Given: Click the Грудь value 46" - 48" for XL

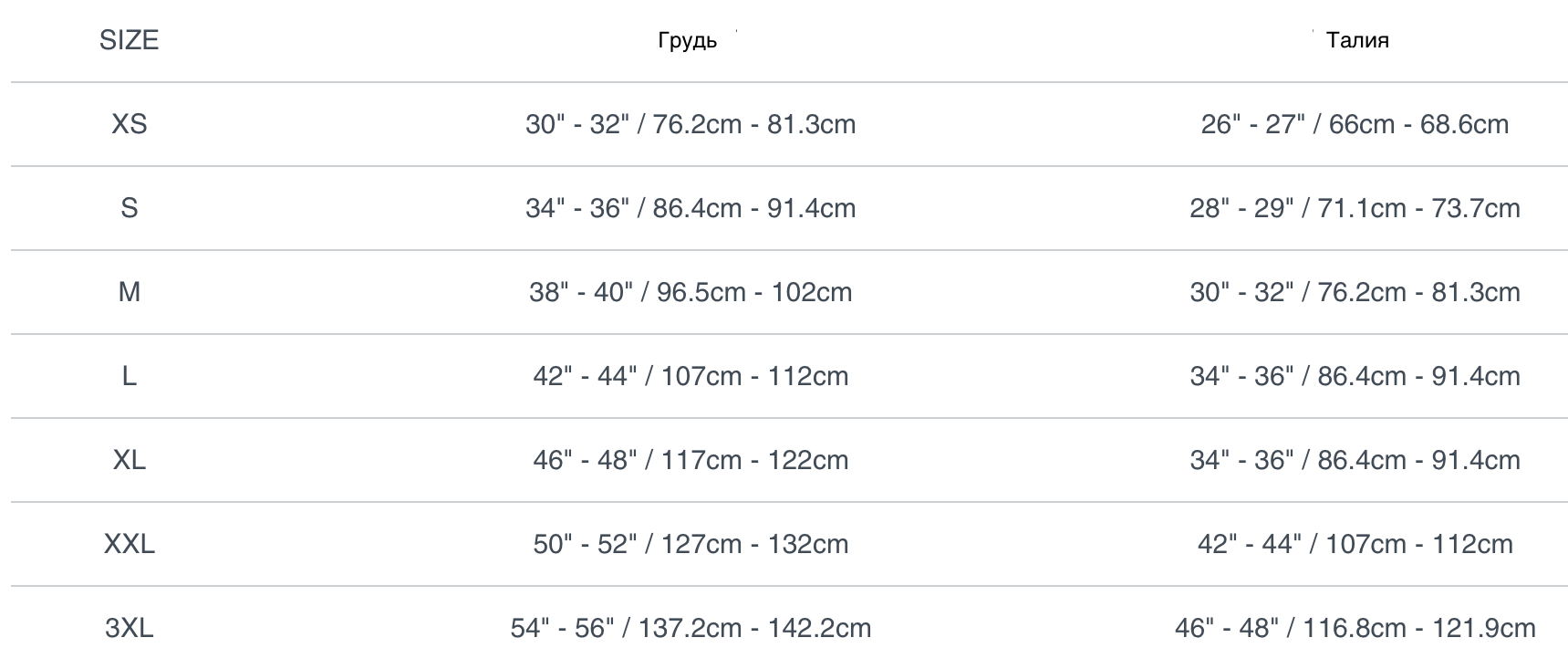Looking at the screenshot, I should (x=691, y=460).
